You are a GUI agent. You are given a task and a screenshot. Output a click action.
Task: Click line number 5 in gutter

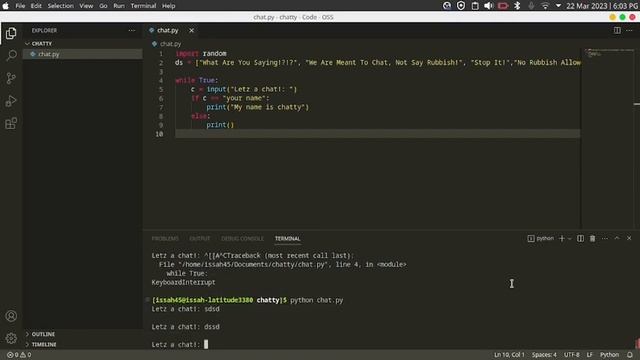(161, 89)
